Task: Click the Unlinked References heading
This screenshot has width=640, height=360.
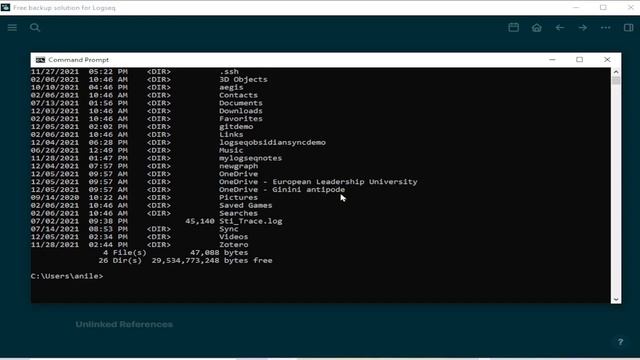Action: (x=124, y=324)
